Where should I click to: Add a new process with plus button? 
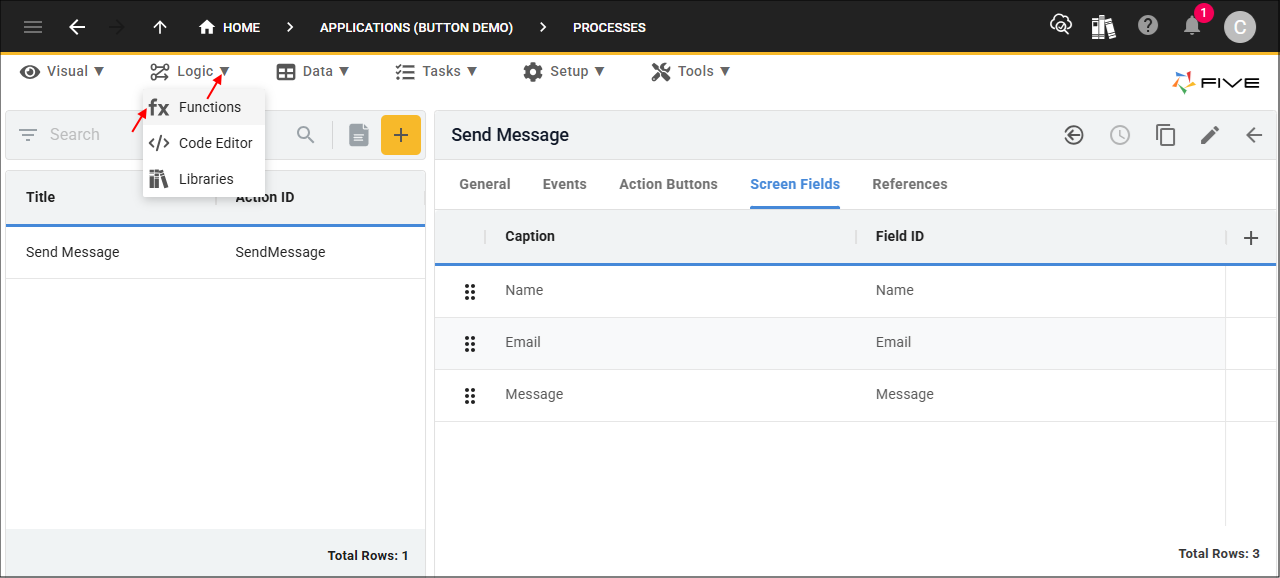tap(401, 135)
